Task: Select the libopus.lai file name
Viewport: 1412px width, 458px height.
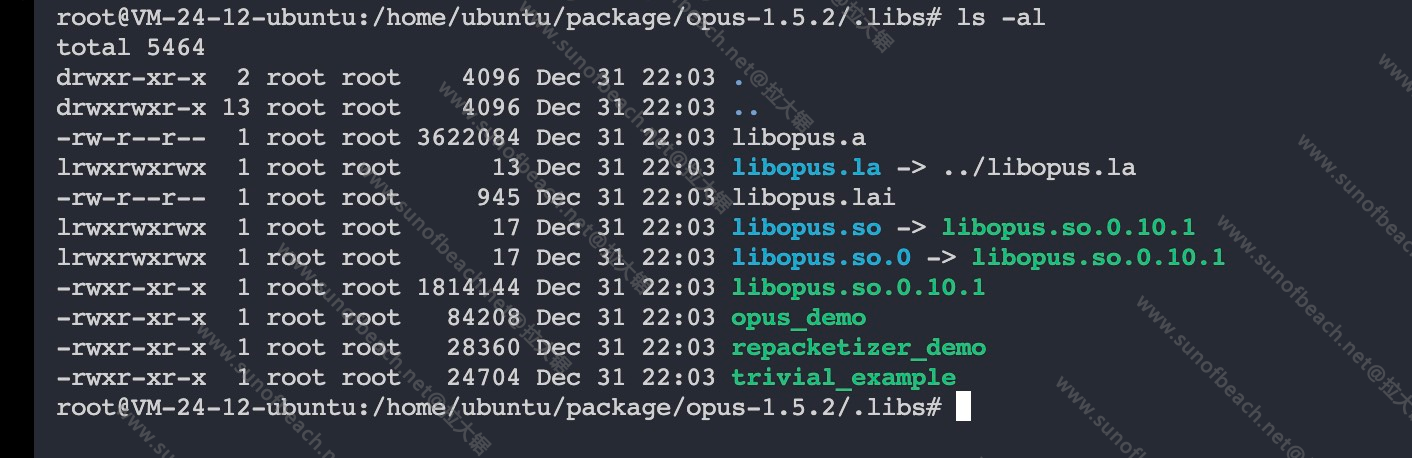Action: (x=813, y=198)
